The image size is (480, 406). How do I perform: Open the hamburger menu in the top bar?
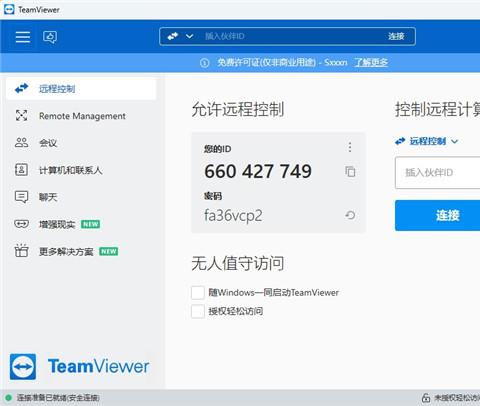[23, 36]
